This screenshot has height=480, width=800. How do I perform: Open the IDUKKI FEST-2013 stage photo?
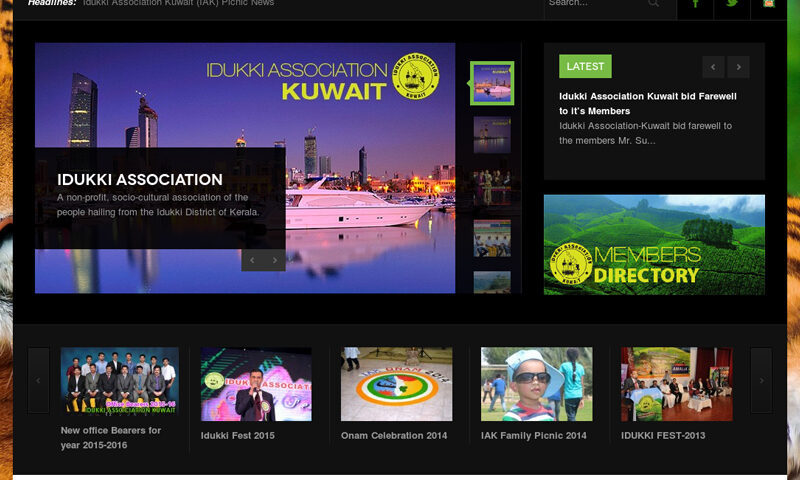[677, 385]
